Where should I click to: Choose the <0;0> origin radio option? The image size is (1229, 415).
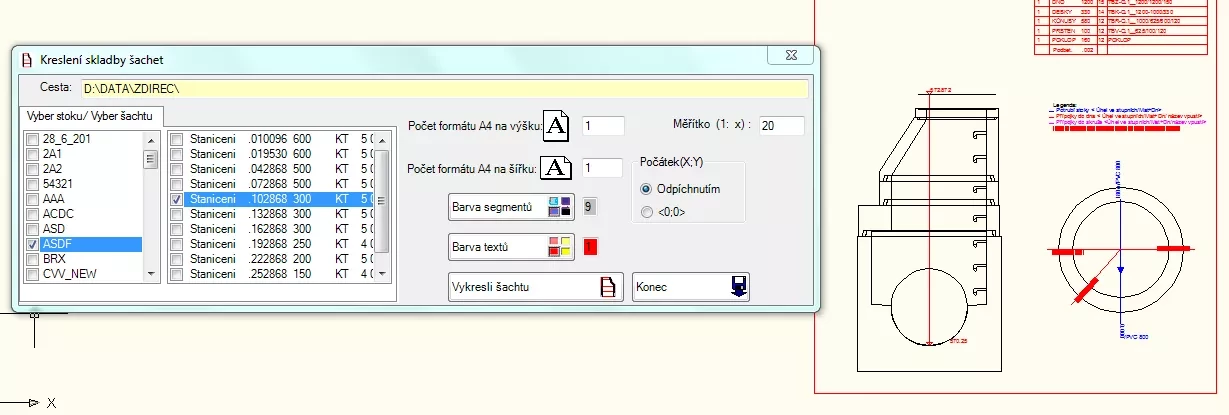pos(646,211)
